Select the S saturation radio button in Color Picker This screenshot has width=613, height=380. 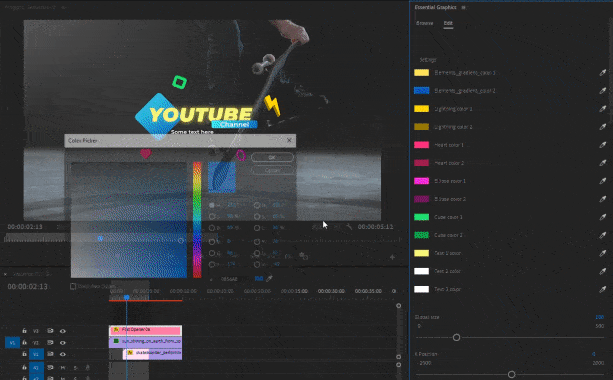[212, 216]
